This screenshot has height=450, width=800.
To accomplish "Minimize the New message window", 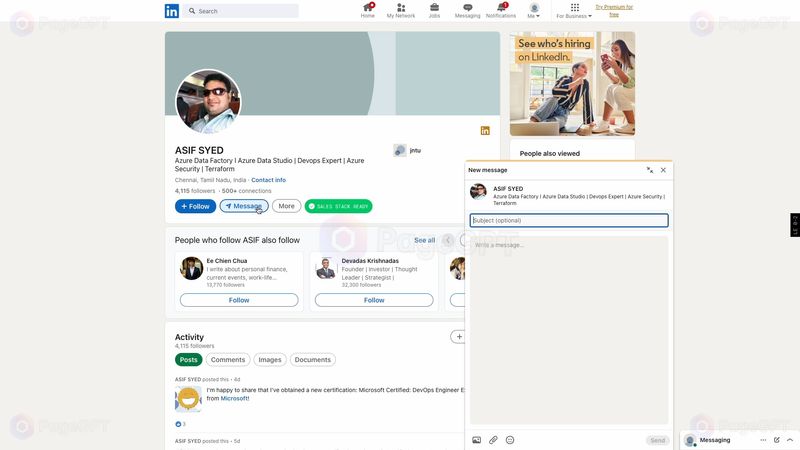I will point(649,170).
